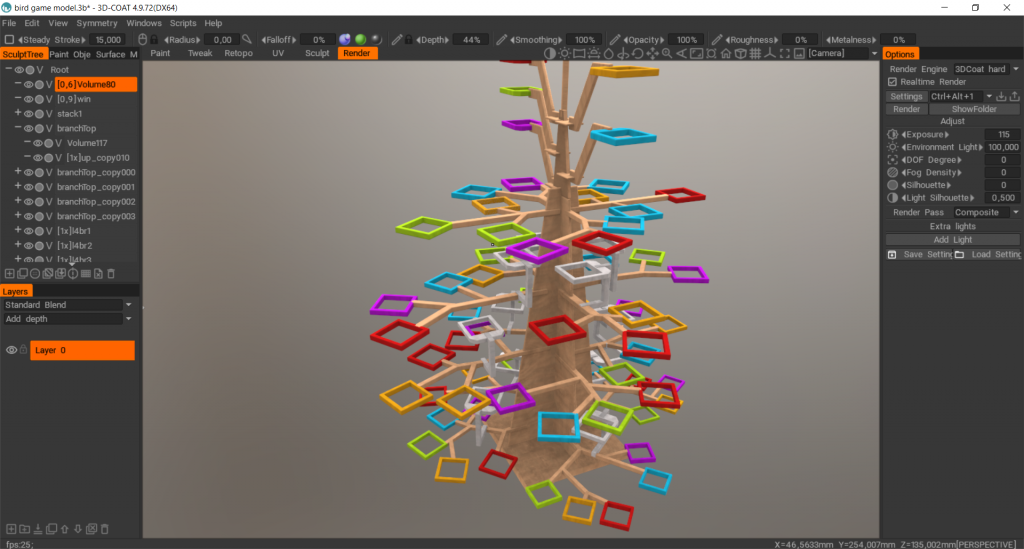Click the down-arrow icon at the Layers panel bottom
The image size is (1024, 549).
[x=78, y=529]
